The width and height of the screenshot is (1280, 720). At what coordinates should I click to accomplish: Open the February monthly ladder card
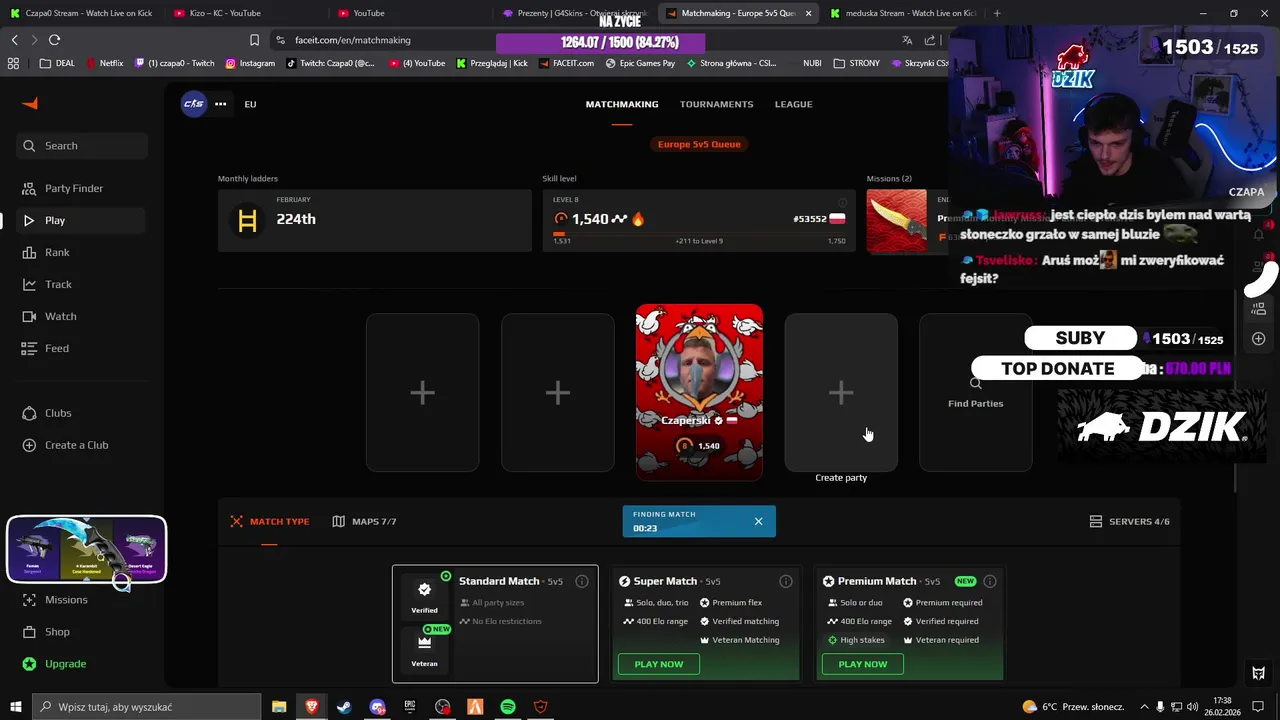(375, 220)
